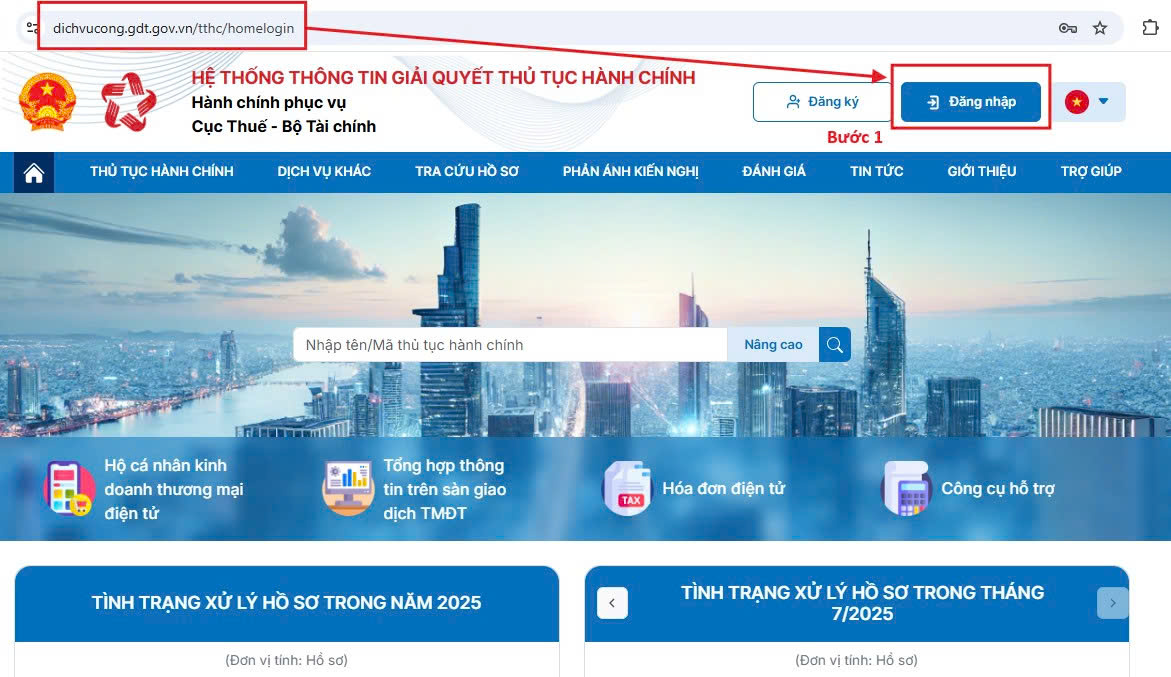Viewport: 1171px width, 677px height.
Task: Open Tổng hợp thông tin trên sàn giao dịch TMĐT
Action: (445, 489)
